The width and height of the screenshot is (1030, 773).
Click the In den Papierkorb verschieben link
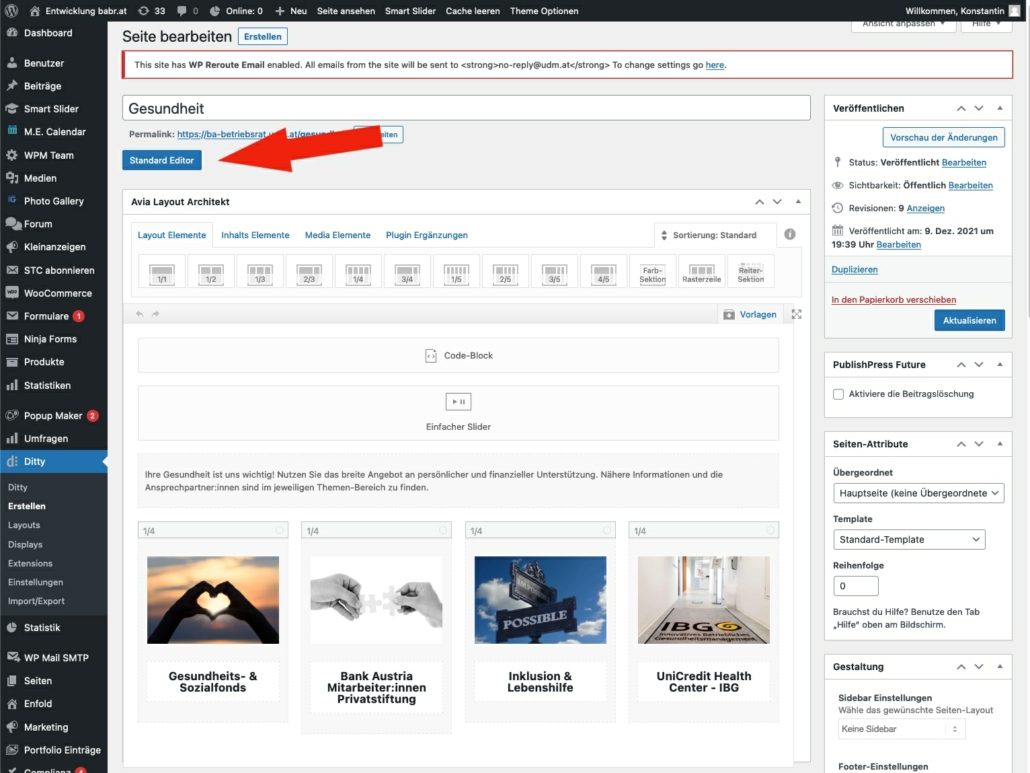[x=893, y=299]
